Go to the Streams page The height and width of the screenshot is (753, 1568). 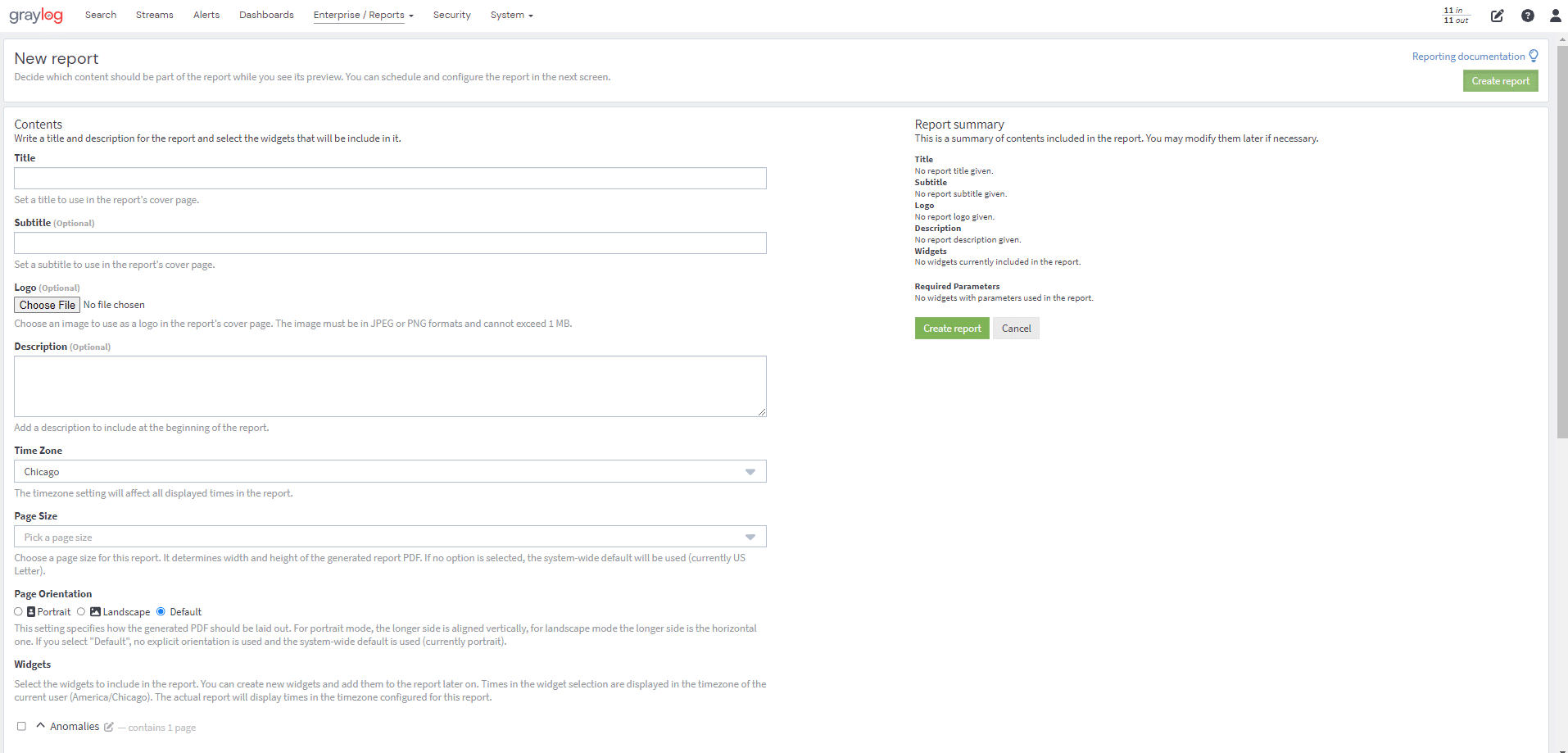[x=154, y=15]
